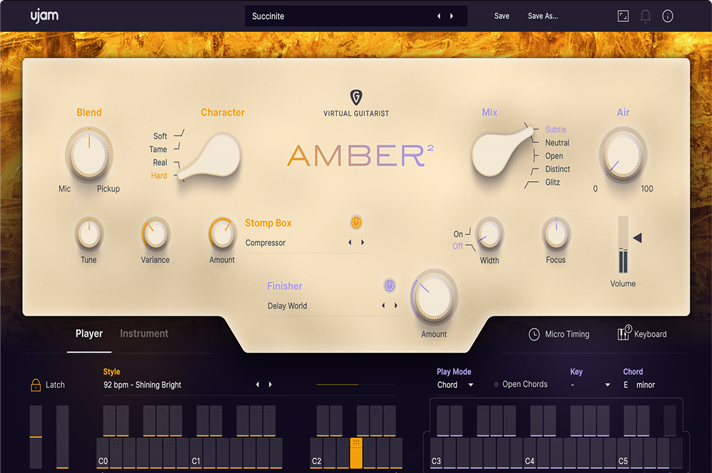This screenshot has height=473, width=712.
Task: Switch to the Player tab
Action: click(x=89, y=334)
